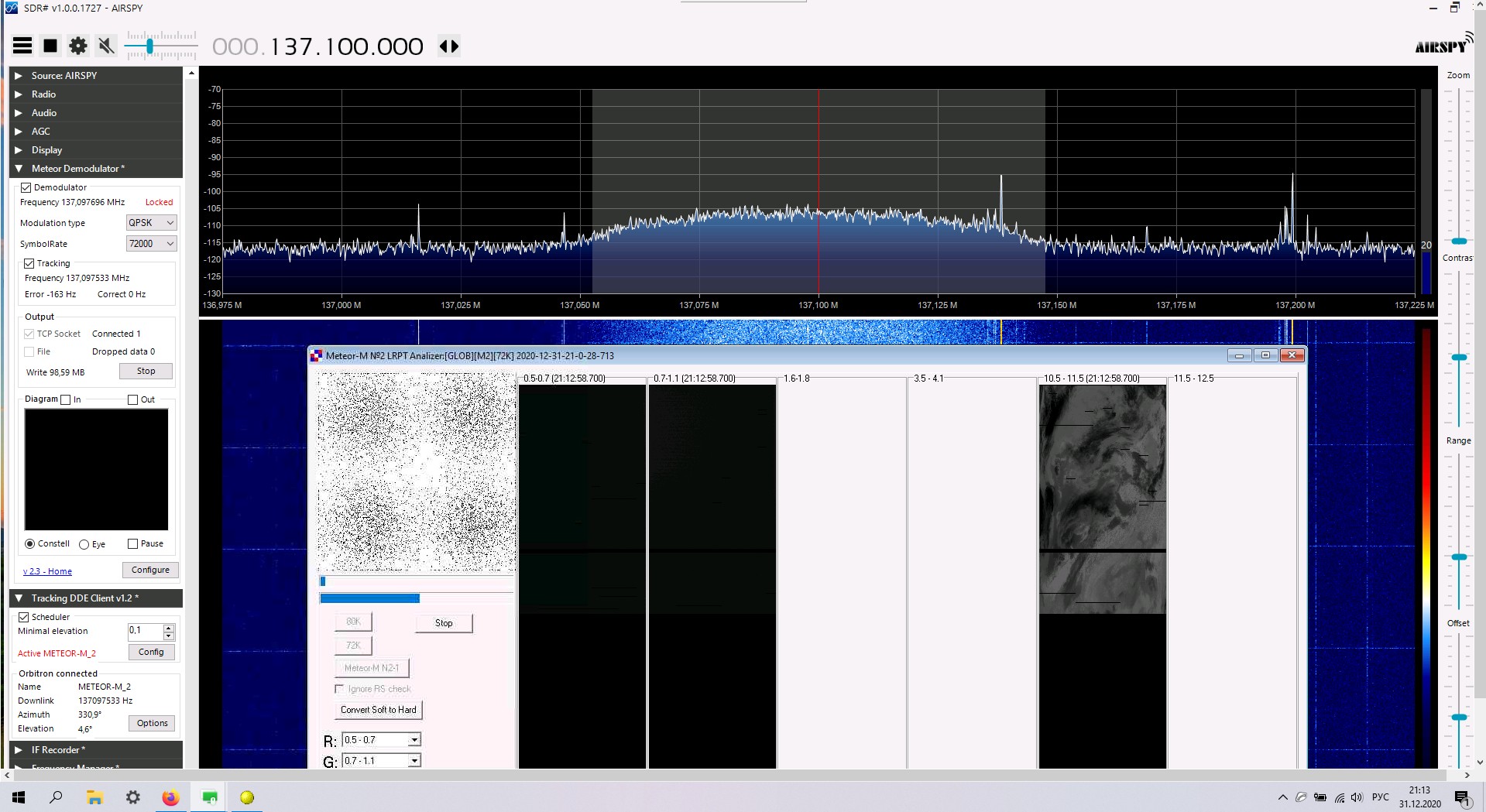1486x812 pixels.
Task: Stop the radio with the stop icon
Action: 50,46
